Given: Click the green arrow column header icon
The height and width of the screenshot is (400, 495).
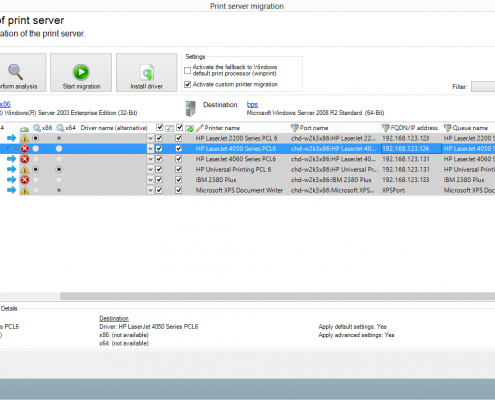Looking at the screenshot, I should [x=189, y=128].
